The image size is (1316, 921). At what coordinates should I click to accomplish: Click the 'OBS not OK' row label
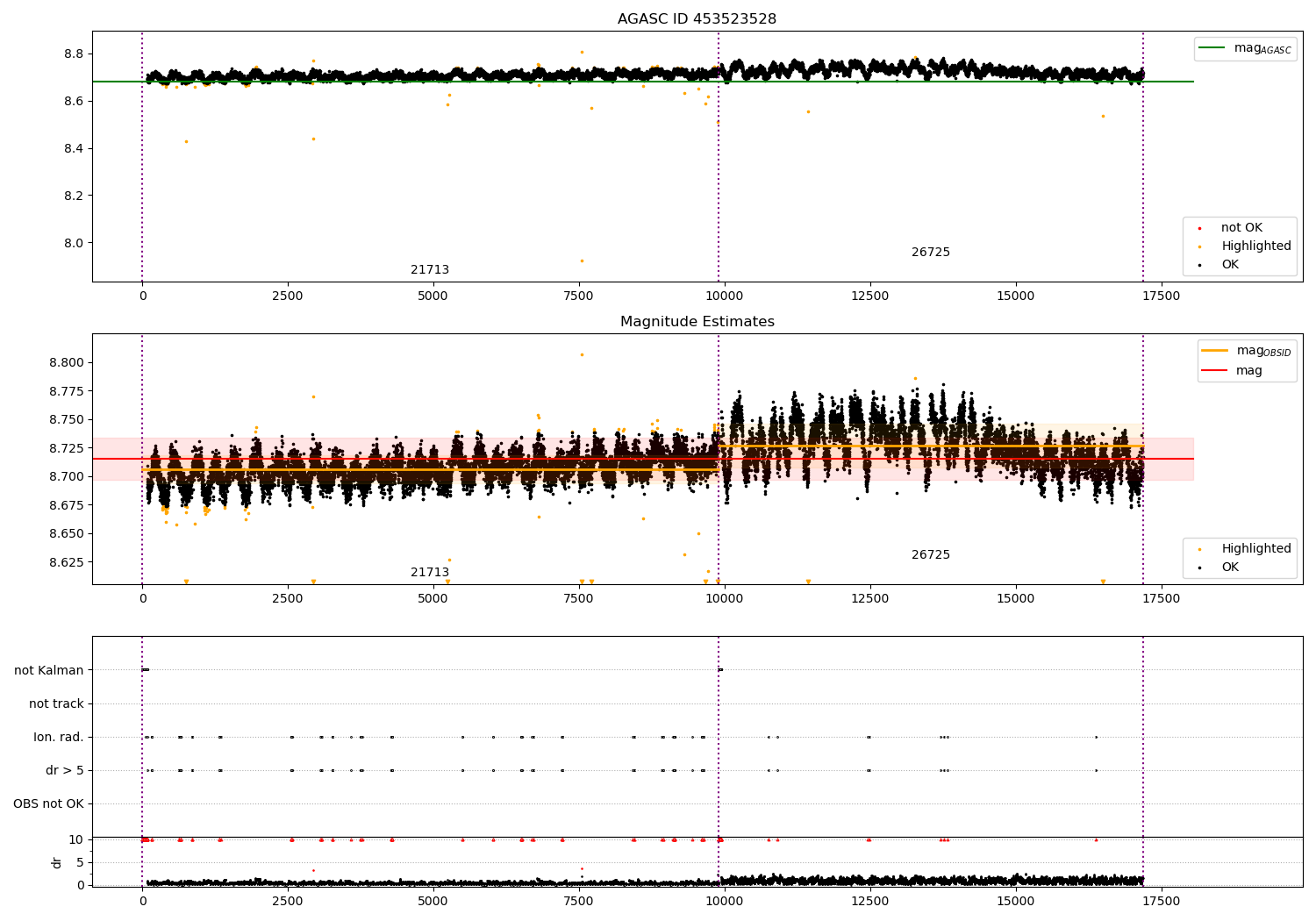[48, 804]
